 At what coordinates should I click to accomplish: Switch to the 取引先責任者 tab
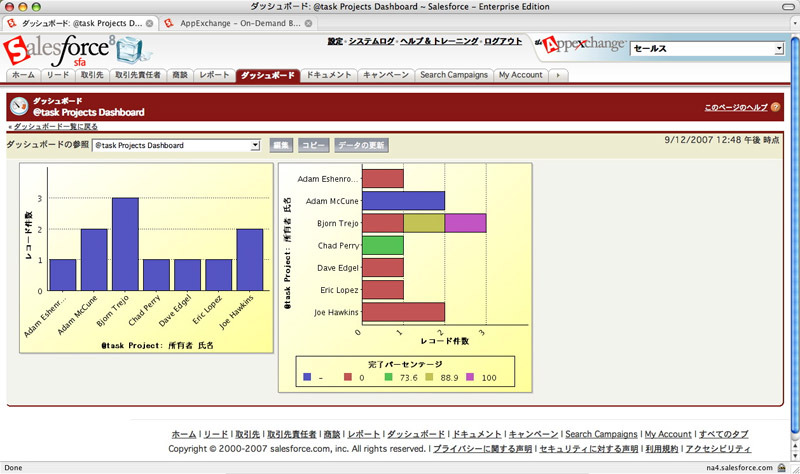138,75
